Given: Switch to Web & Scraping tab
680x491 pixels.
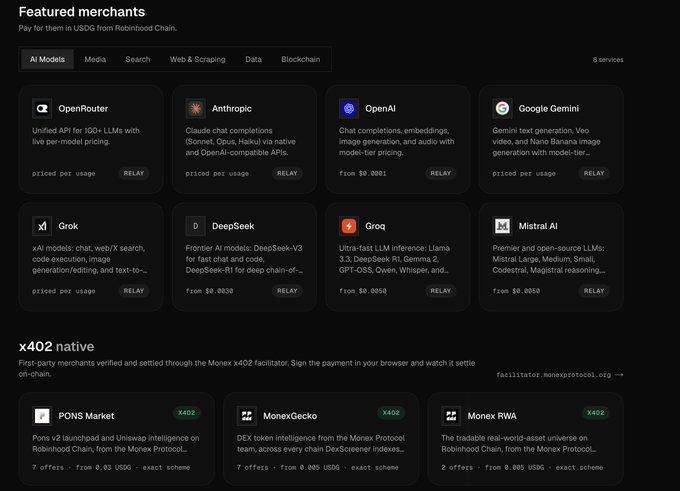Looking at the screenshot, I should point(198,59).
